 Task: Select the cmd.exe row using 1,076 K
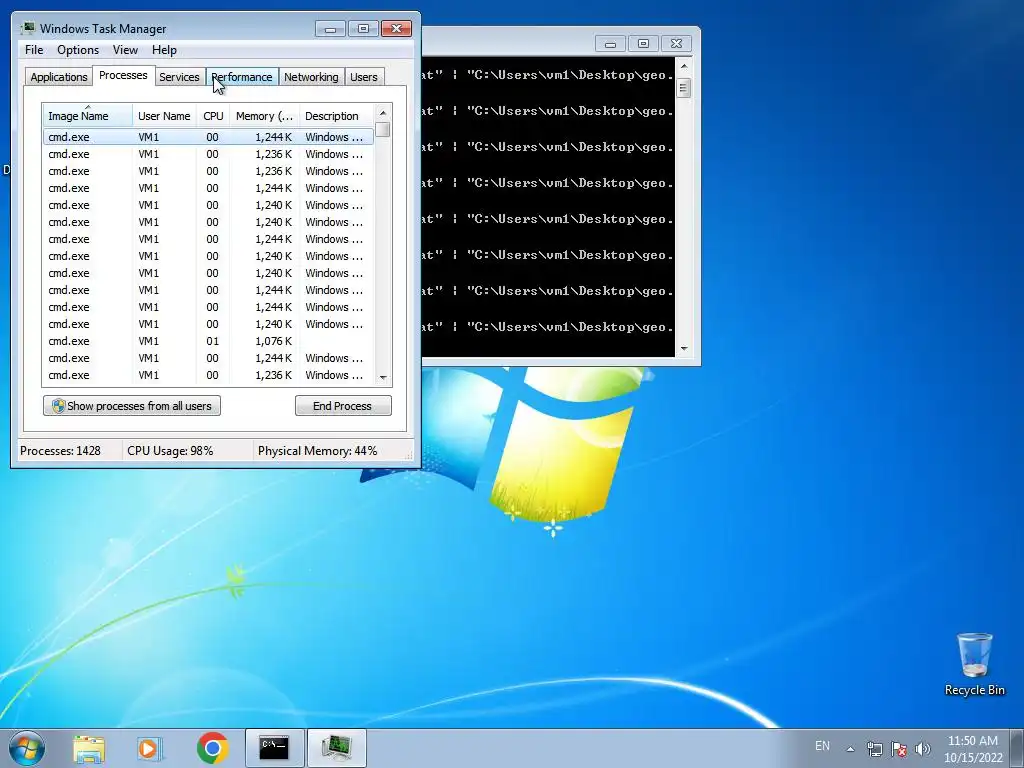click(208, 341)
